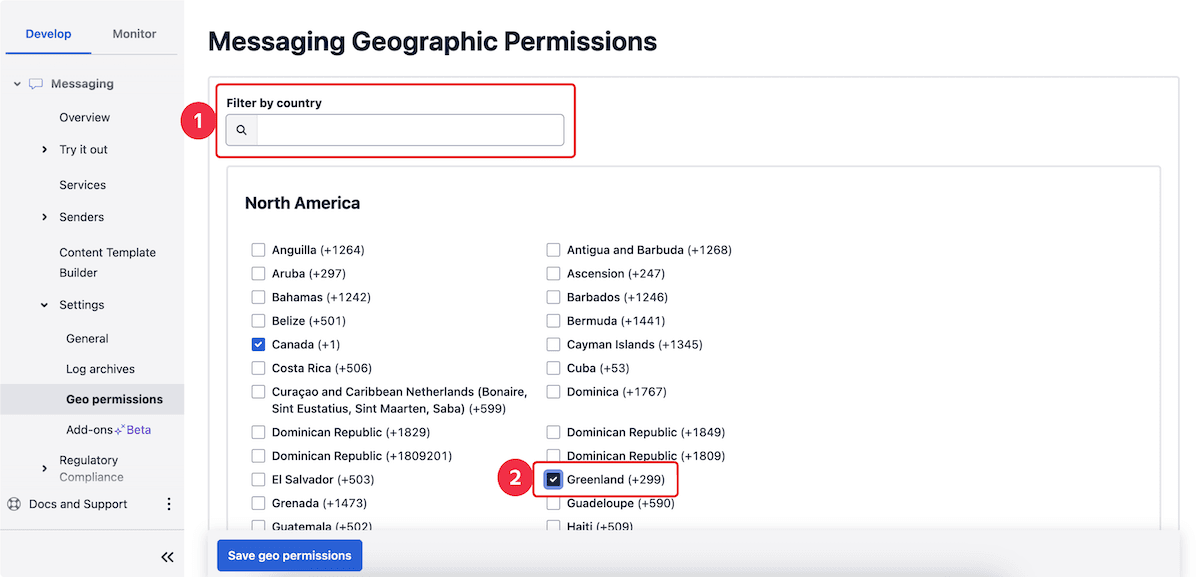Expand Try it out

(x=44, y=149)
